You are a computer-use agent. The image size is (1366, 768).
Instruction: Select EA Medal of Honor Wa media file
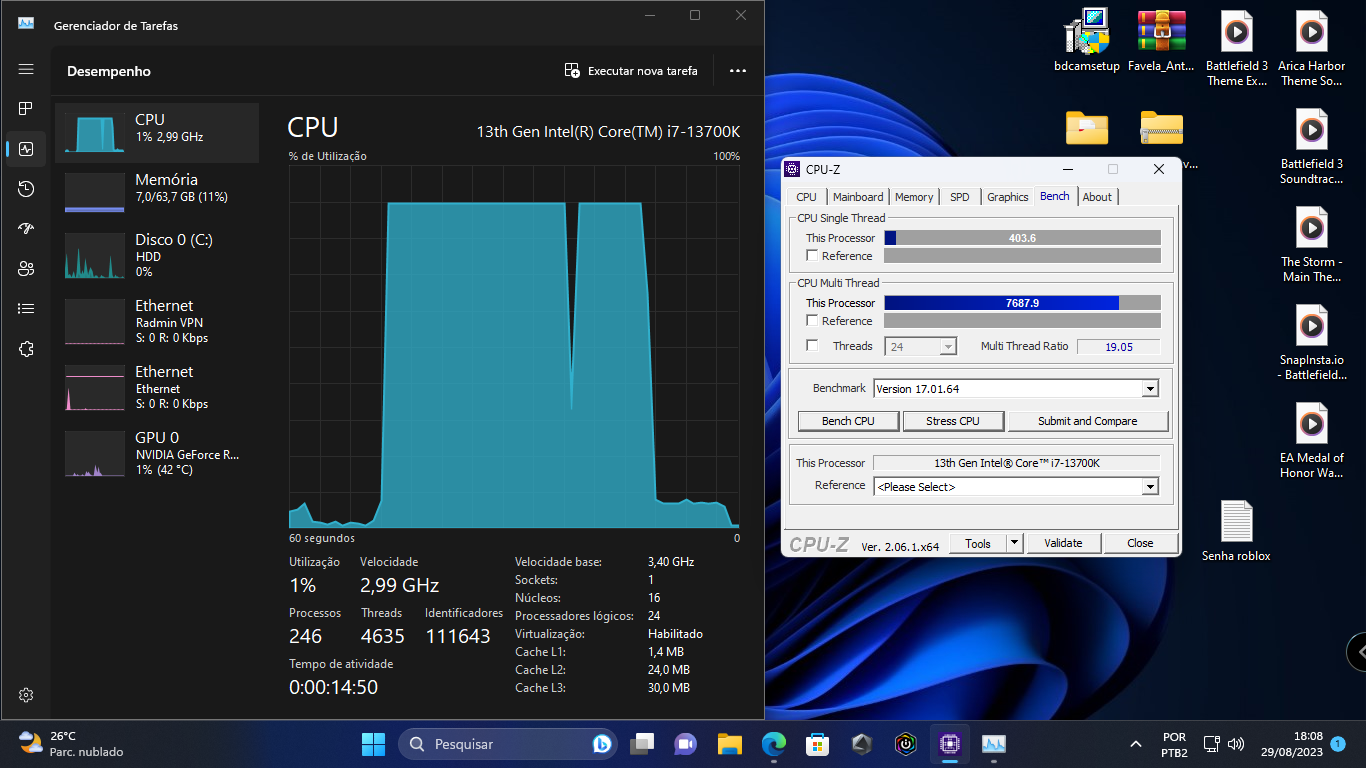pyautogui.click(x=1312, y=441)
